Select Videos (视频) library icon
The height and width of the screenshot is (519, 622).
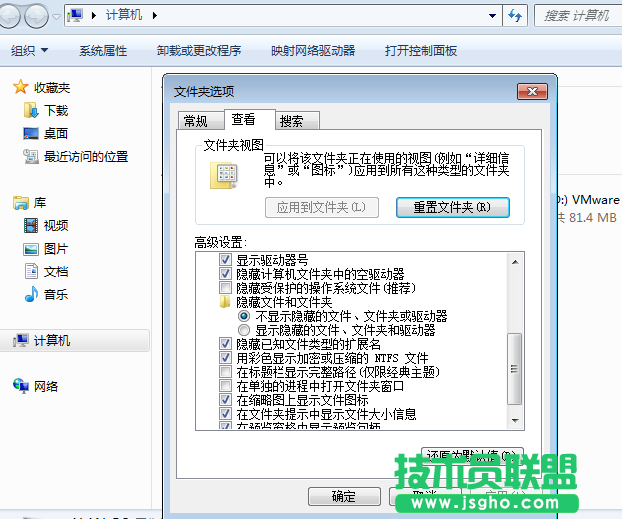[33, 225]
